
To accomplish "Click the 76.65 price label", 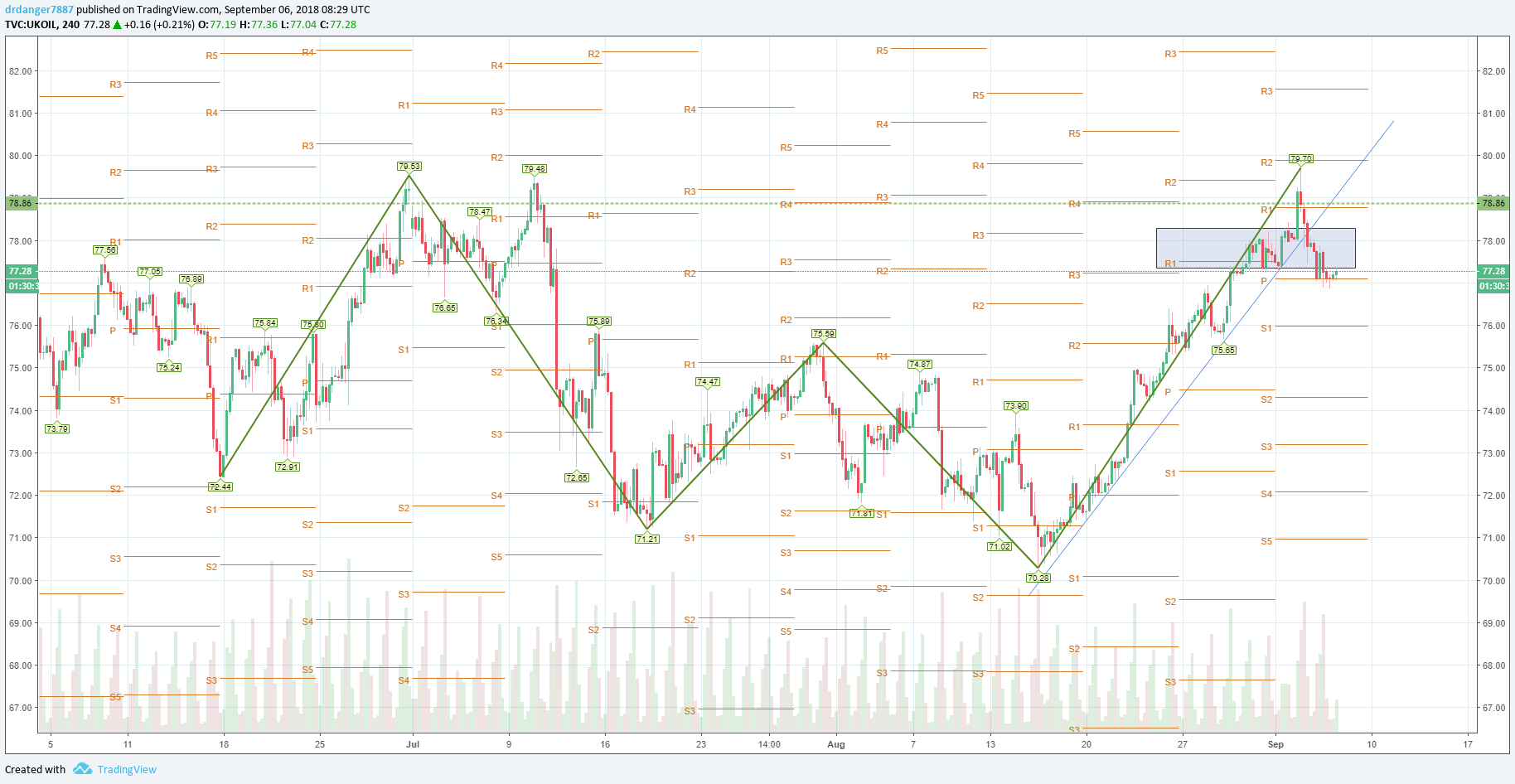I will click(x=445, y=307).
